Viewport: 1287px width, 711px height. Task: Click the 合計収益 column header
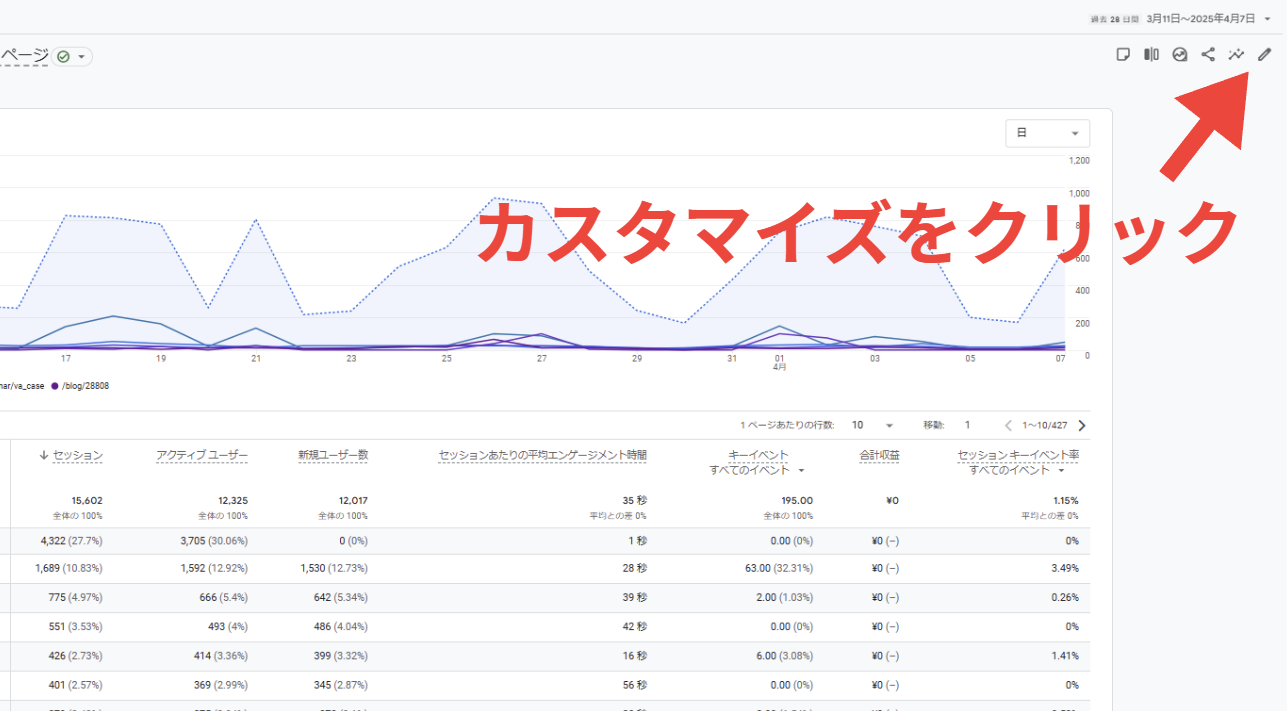click(879, 455)
